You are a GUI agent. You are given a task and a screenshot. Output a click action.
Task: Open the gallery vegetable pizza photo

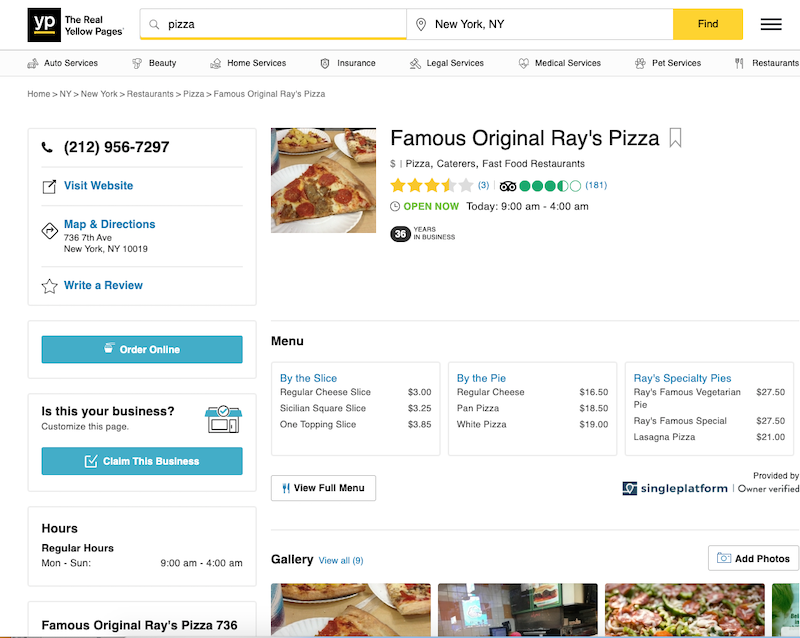pos(685,610)
